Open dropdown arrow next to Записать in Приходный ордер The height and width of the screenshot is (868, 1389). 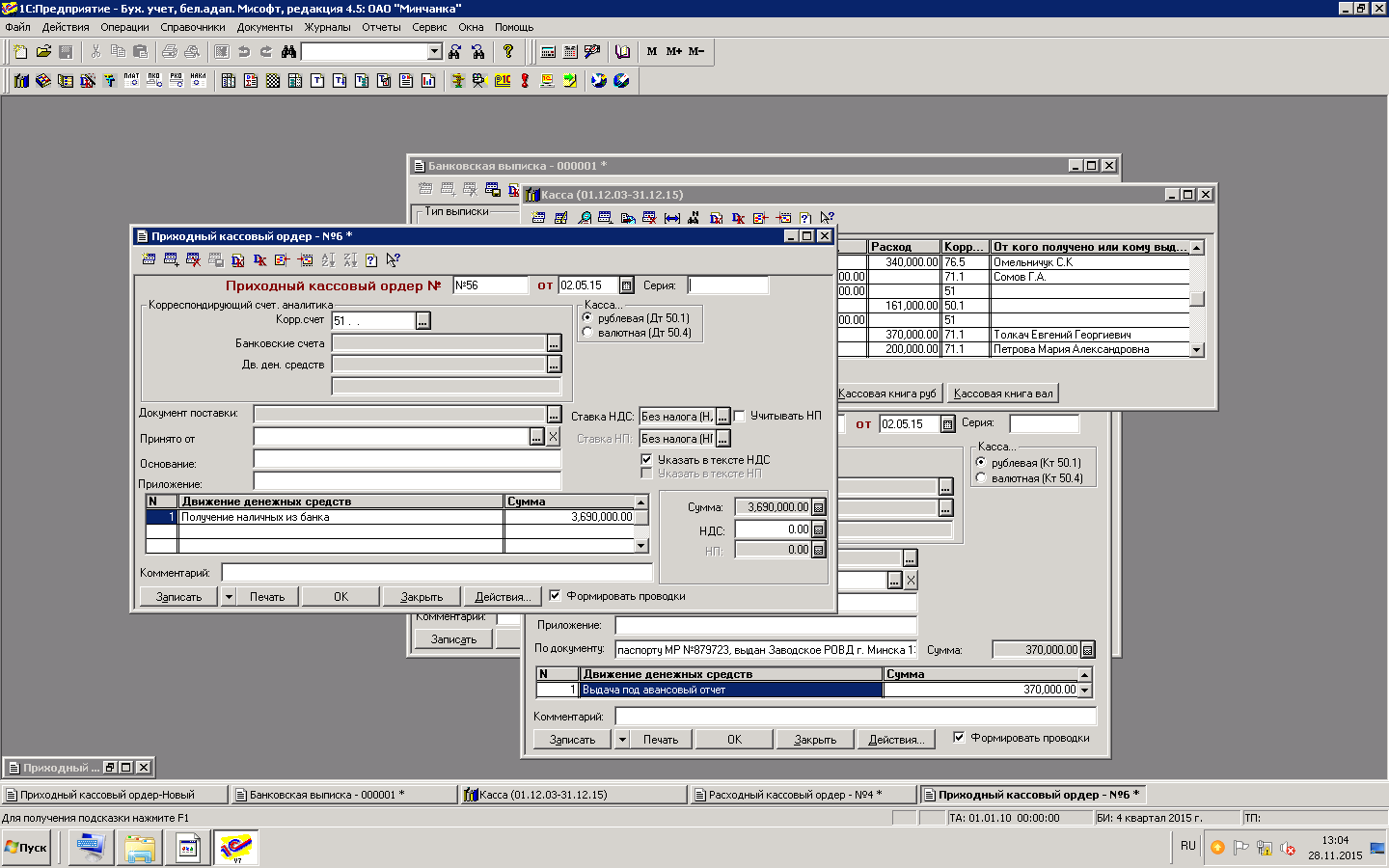(229, 597)
